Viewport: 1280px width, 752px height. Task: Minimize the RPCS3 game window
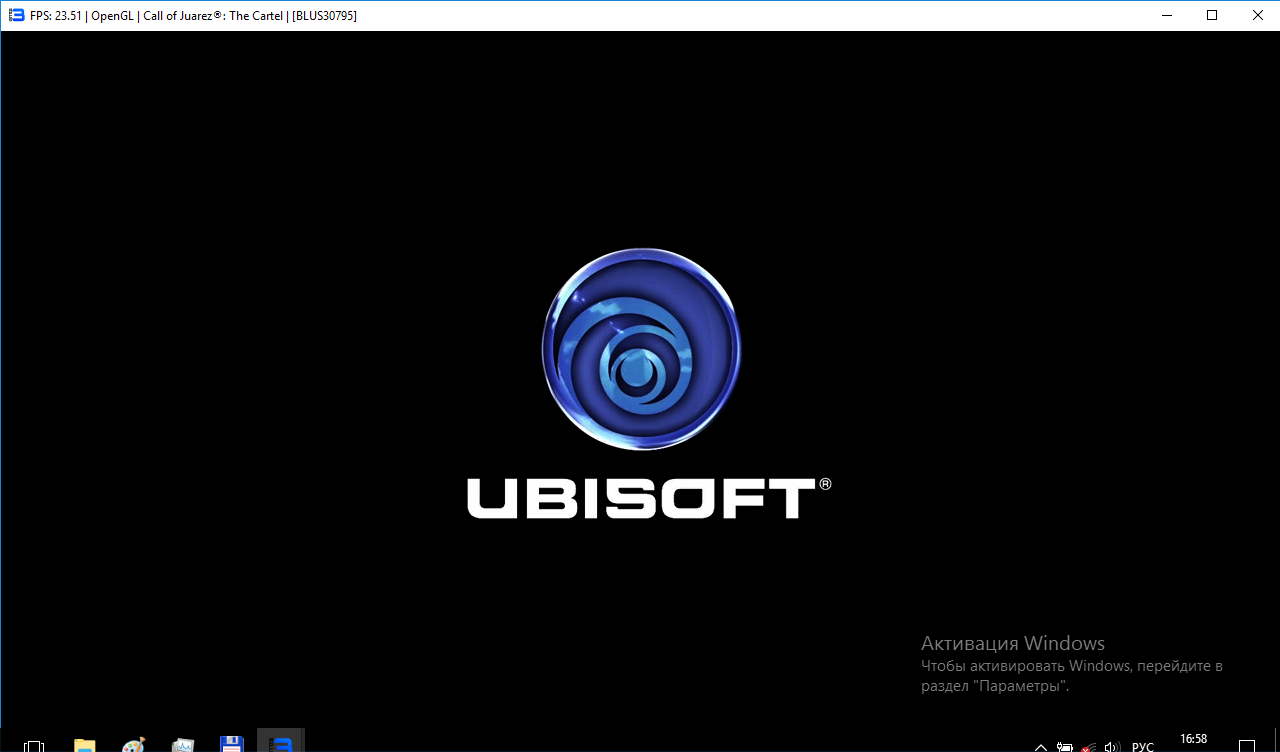(1166, 15)
